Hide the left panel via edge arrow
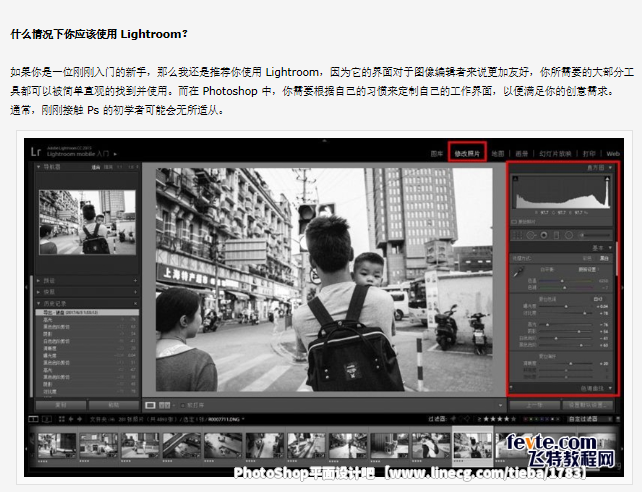This screenshot has width=642, height=492. click(x=27, y=287)
